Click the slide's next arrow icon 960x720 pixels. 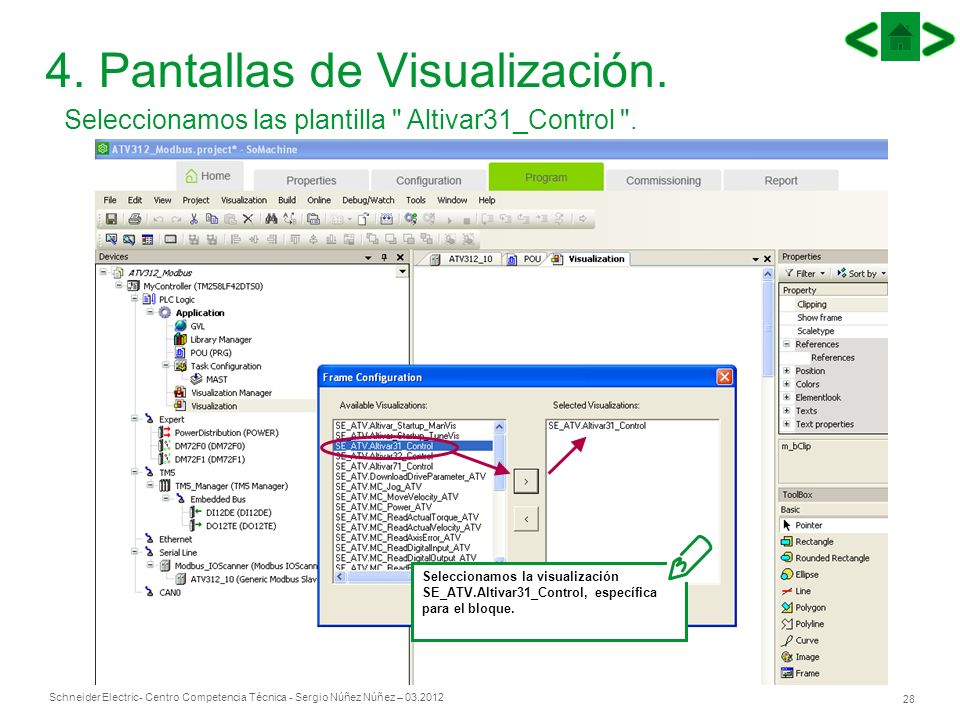click(938, 38)
